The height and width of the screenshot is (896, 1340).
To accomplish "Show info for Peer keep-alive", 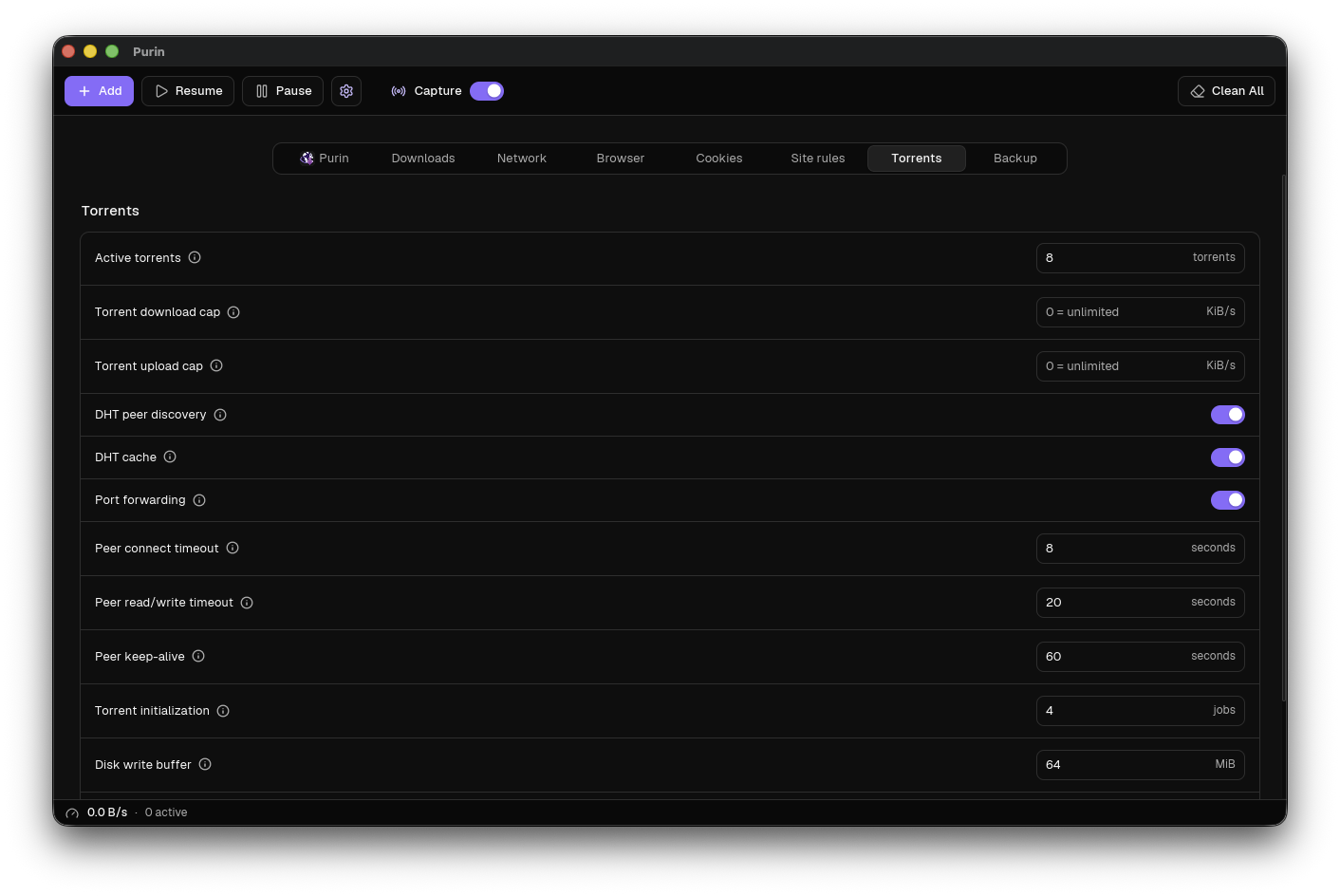I will point(198,656).
